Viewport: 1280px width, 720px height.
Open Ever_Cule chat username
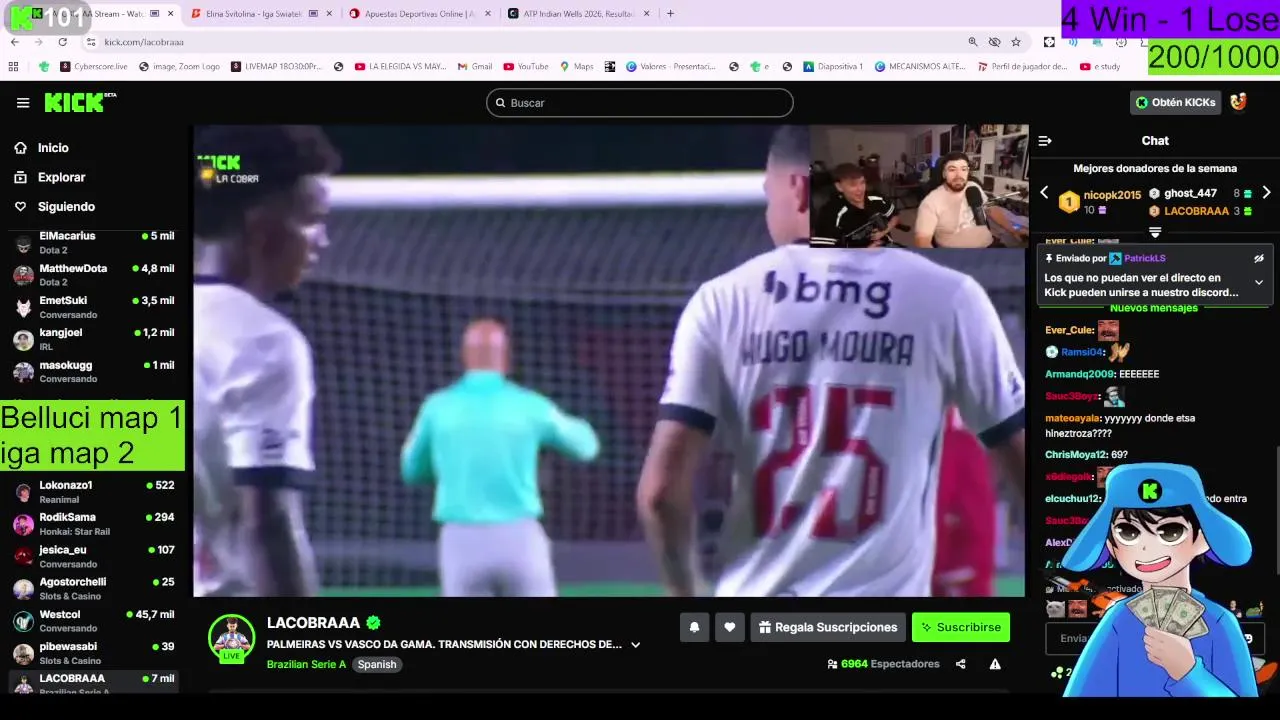[1069, 330]
